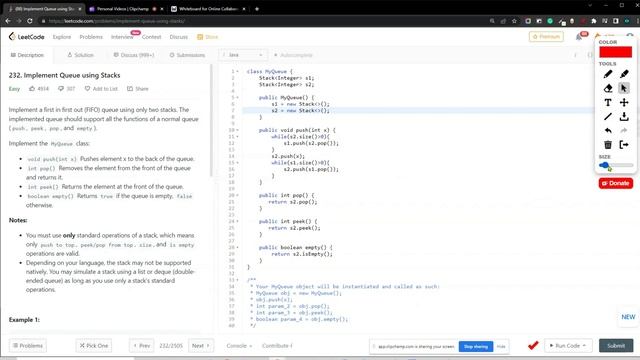Toggle the Autocomplete option
640x360 pixels.
[x=293, y=55]
